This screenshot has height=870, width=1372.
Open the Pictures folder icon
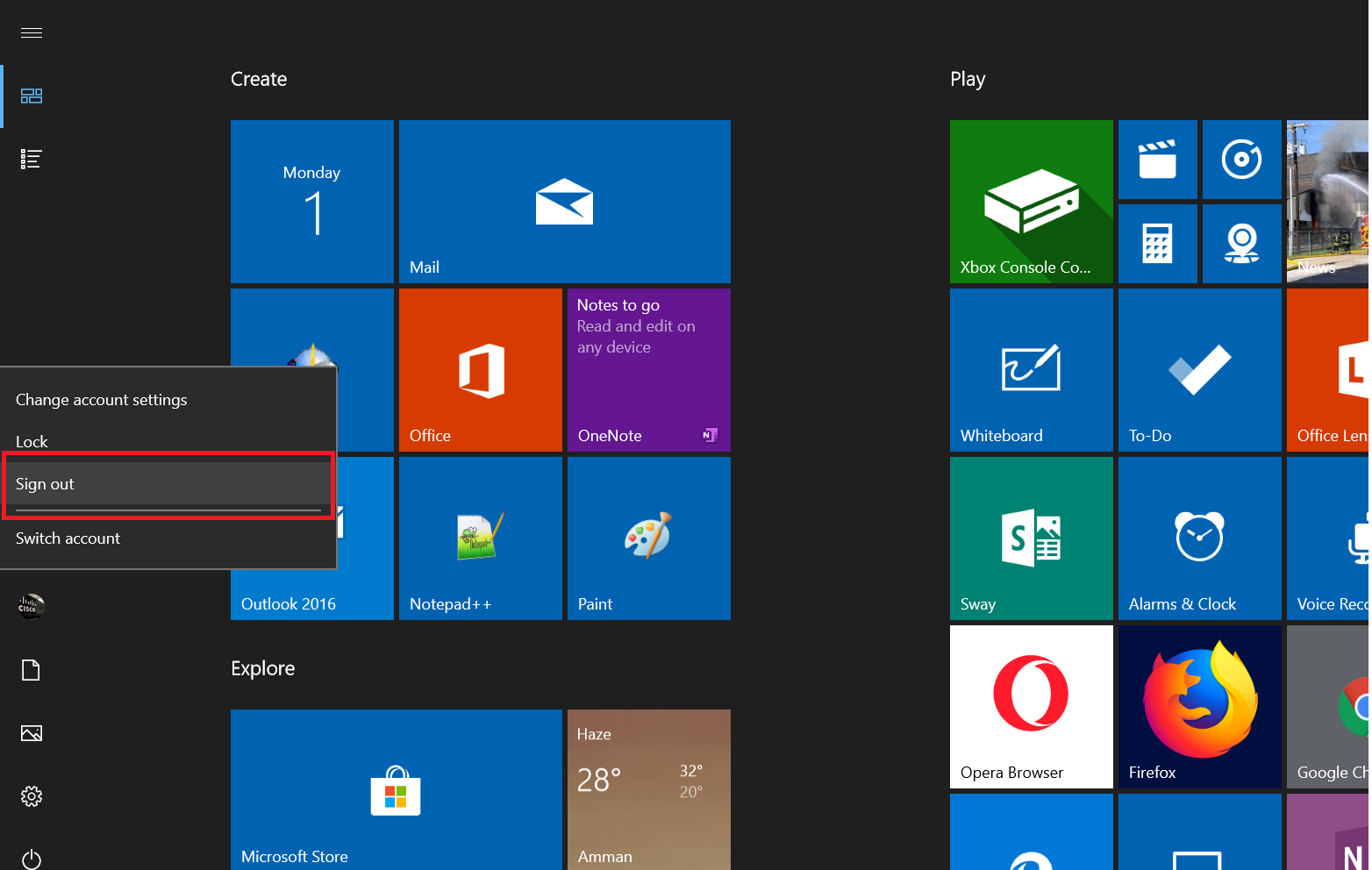coord(32,733)
